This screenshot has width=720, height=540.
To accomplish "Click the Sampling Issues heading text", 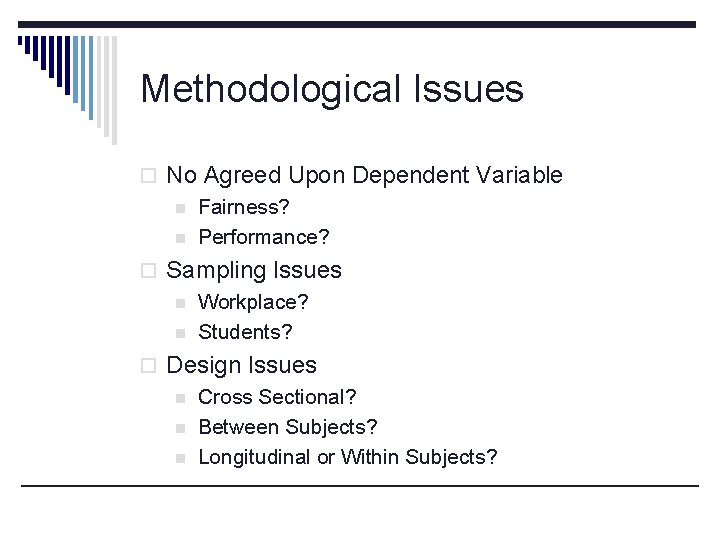I will pos(254,270).
